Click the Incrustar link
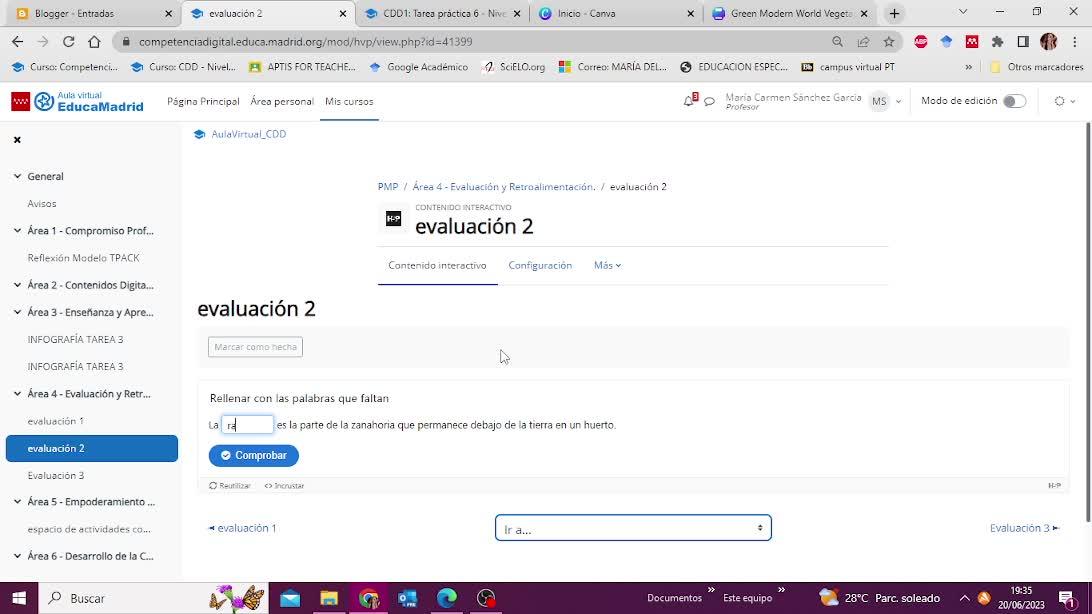This screenshot has height=614, width=1092. coord(284,486)
